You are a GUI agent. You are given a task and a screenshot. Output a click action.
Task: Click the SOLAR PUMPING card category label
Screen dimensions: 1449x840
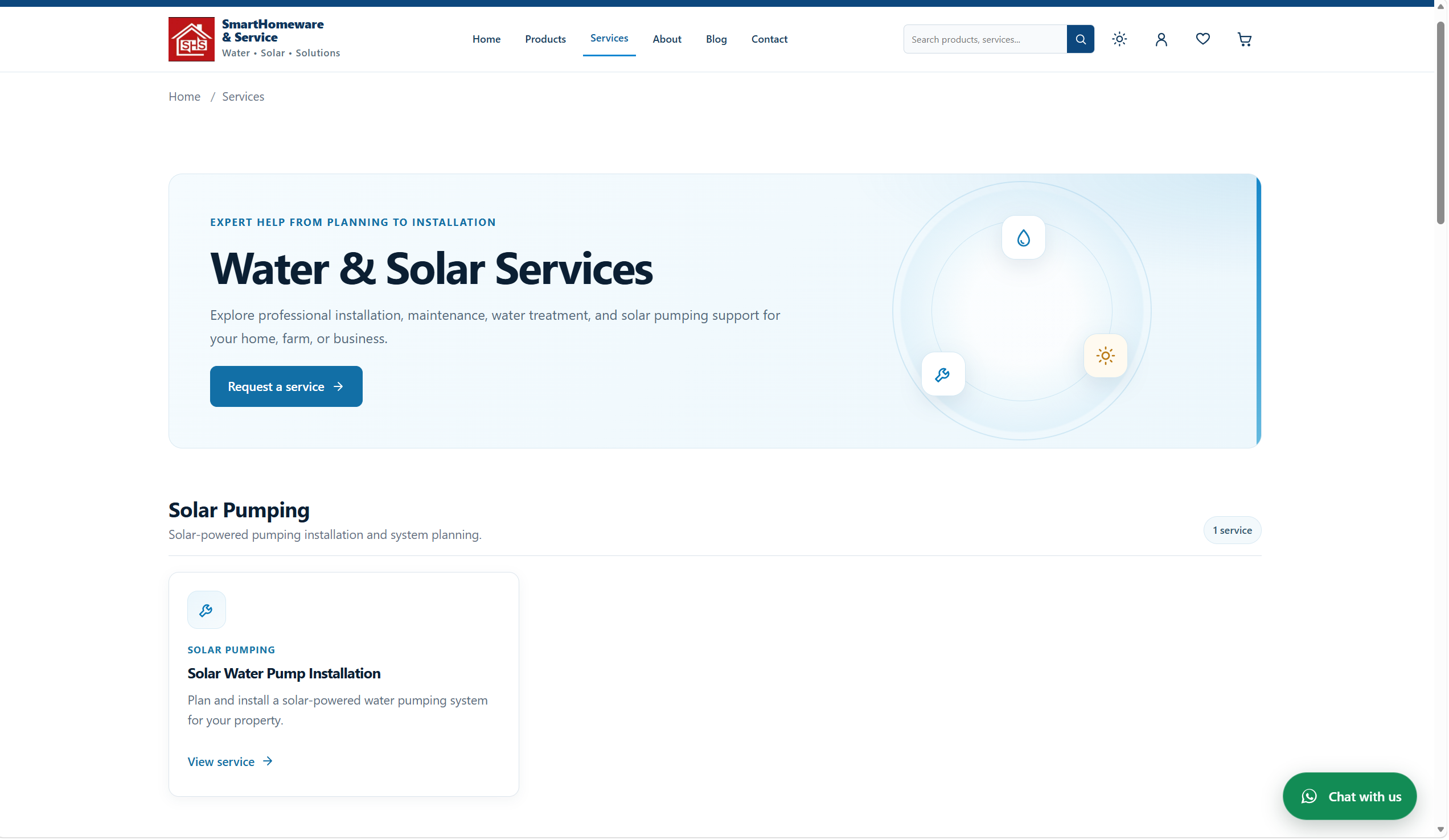click(232, 650)
